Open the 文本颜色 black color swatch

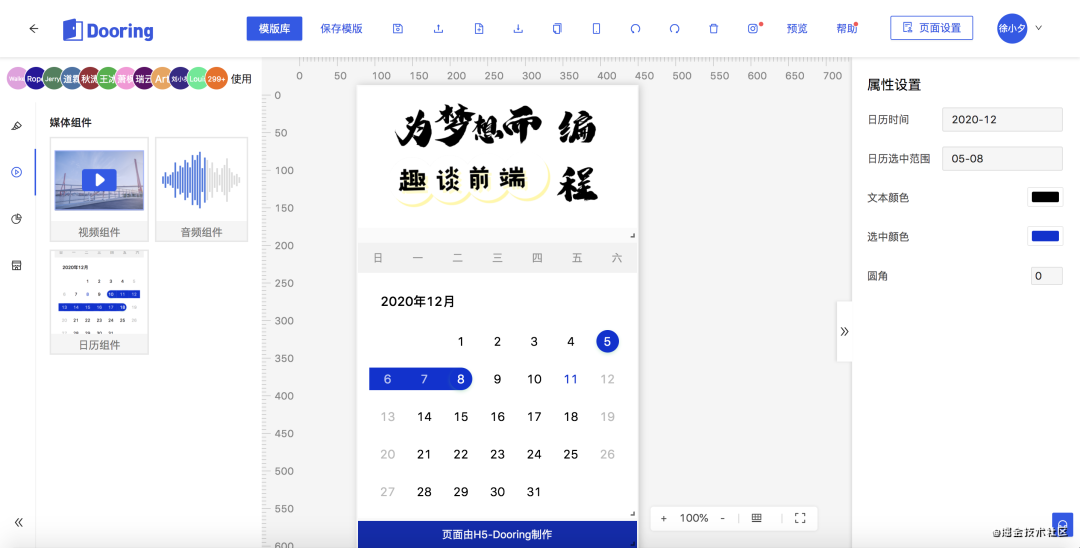(x=1045, y=198)
